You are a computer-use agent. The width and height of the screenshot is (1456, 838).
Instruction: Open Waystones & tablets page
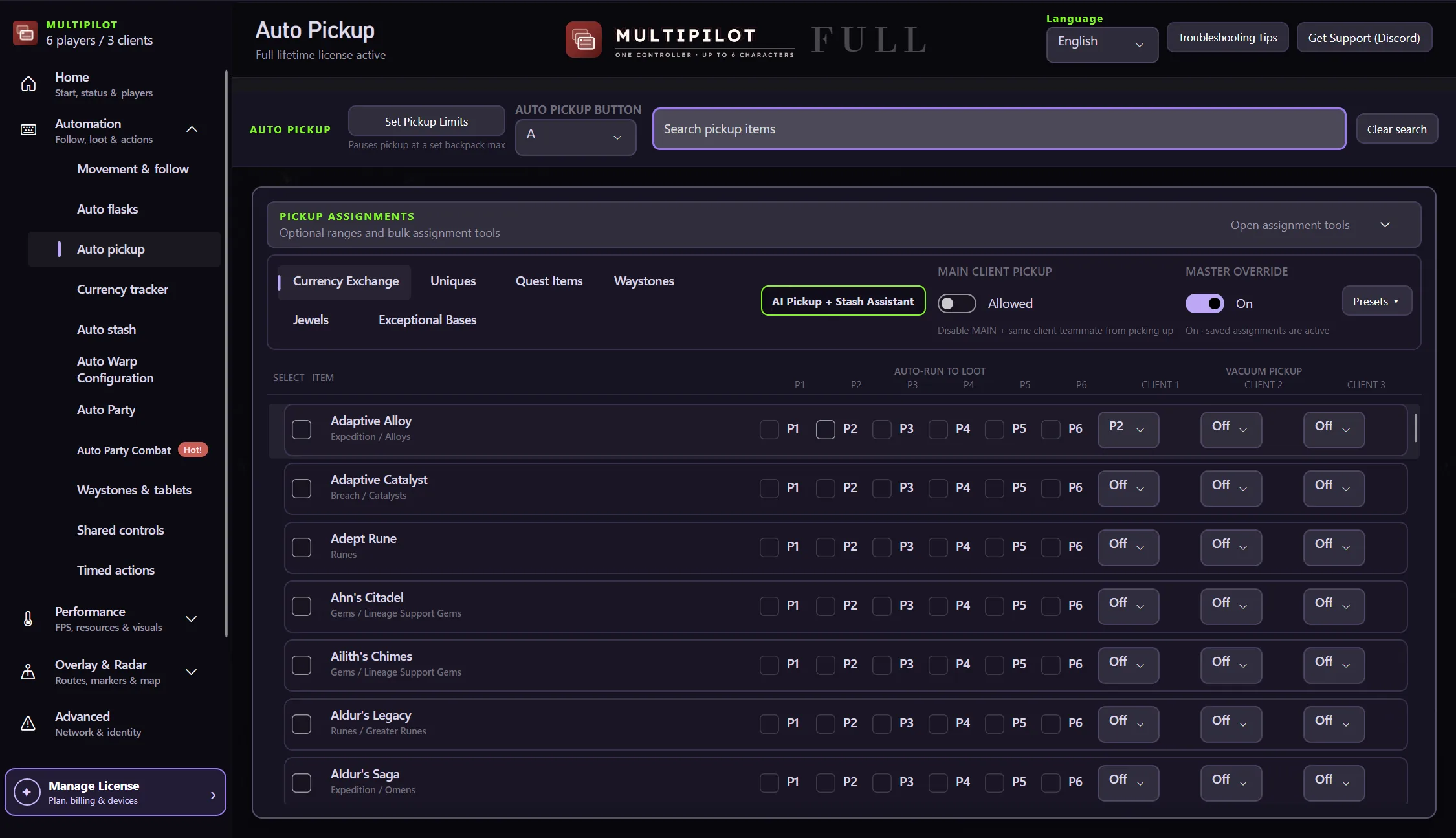[x=134, y=491]
